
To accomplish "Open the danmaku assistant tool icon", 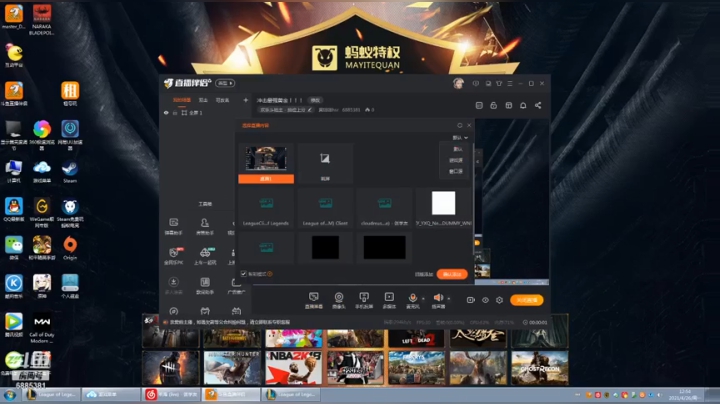I will (x=174, y=226).
